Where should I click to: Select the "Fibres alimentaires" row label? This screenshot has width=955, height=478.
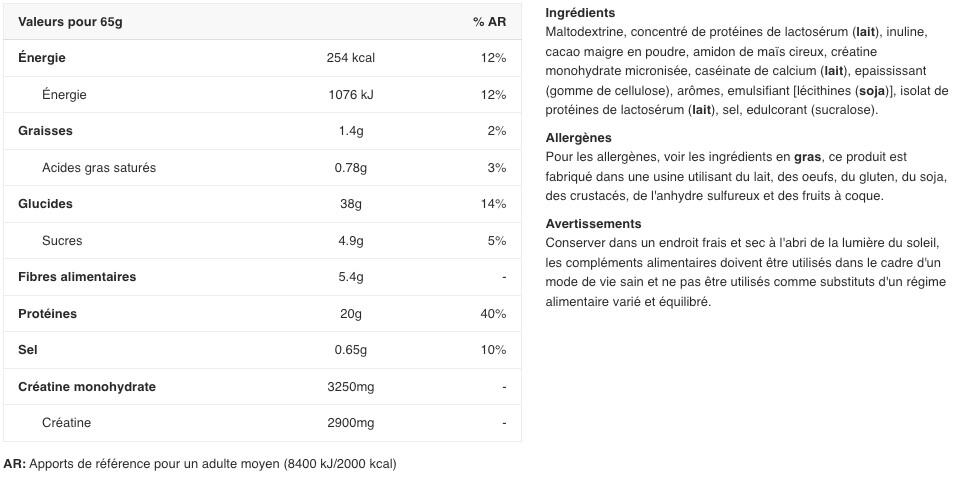(77, 277)
